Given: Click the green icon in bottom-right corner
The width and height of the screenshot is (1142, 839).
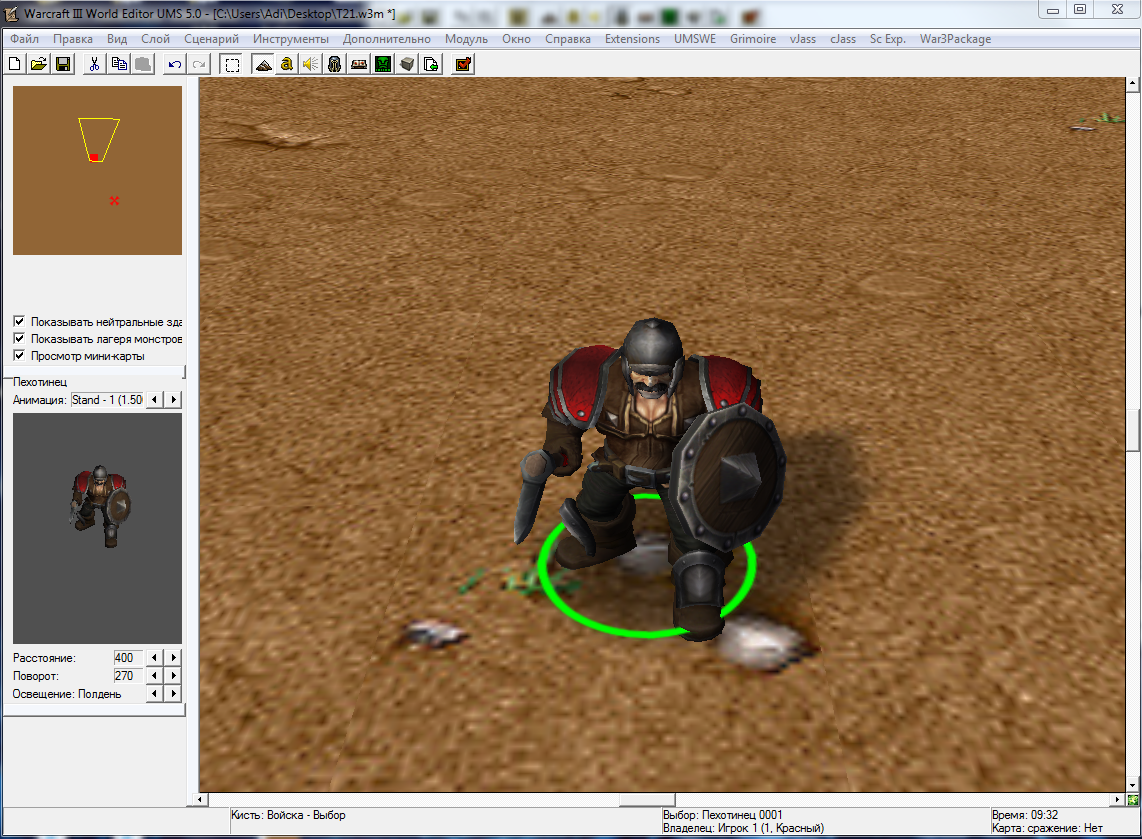Looking at the screenshot, I should pos(1133,800).
